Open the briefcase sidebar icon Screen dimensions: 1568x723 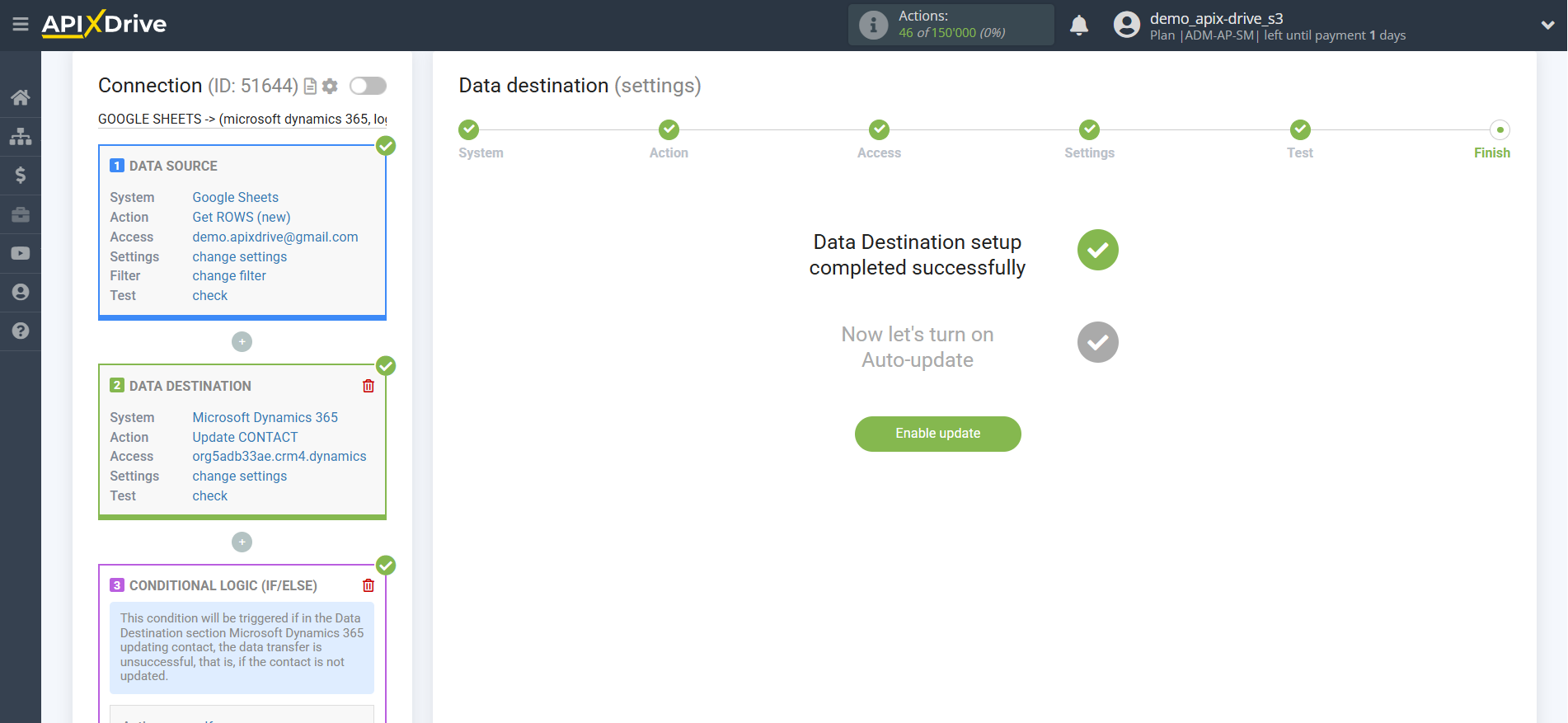pyautogui.click(x=21, y=214)
